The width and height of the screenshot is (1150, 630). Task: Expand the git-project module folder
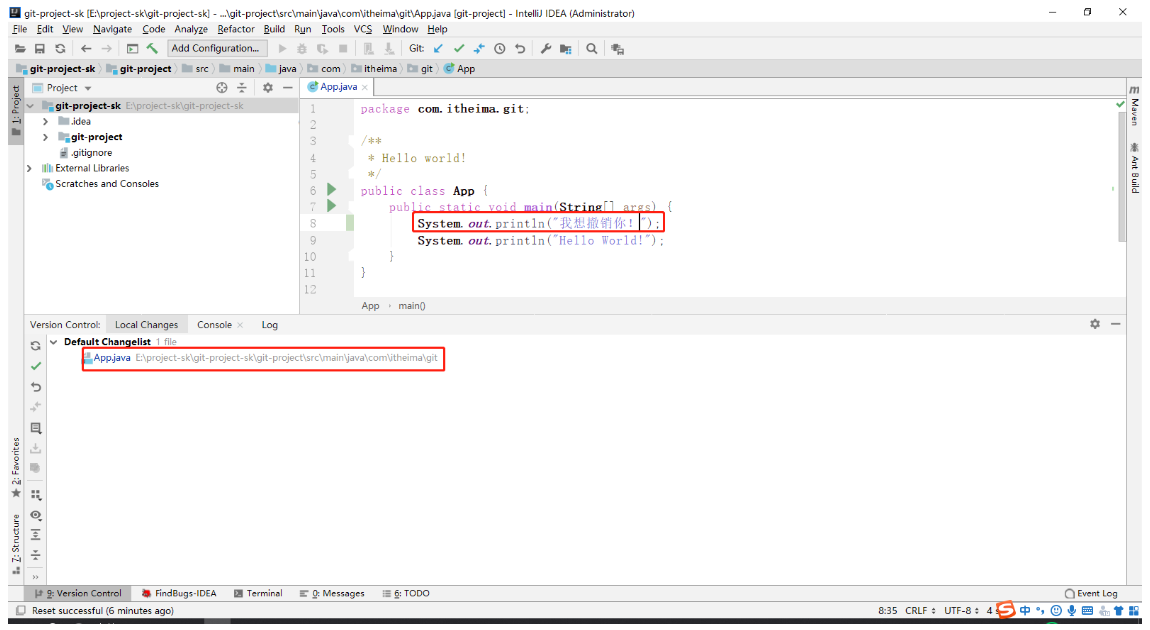tap(45, 137)
